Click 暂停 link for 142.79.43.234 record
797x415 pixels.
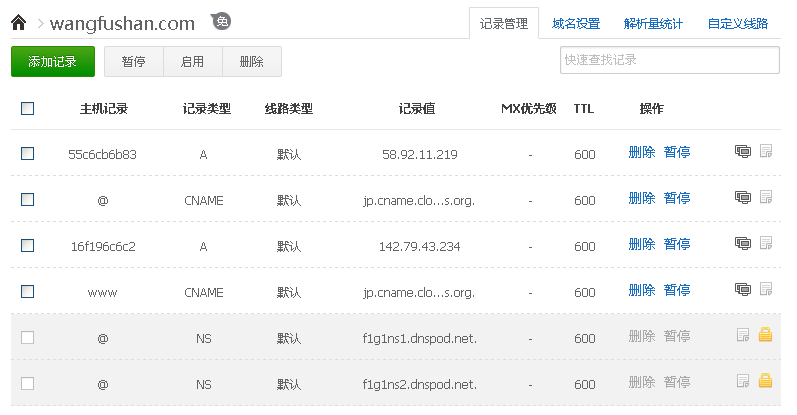coord(677,244)
